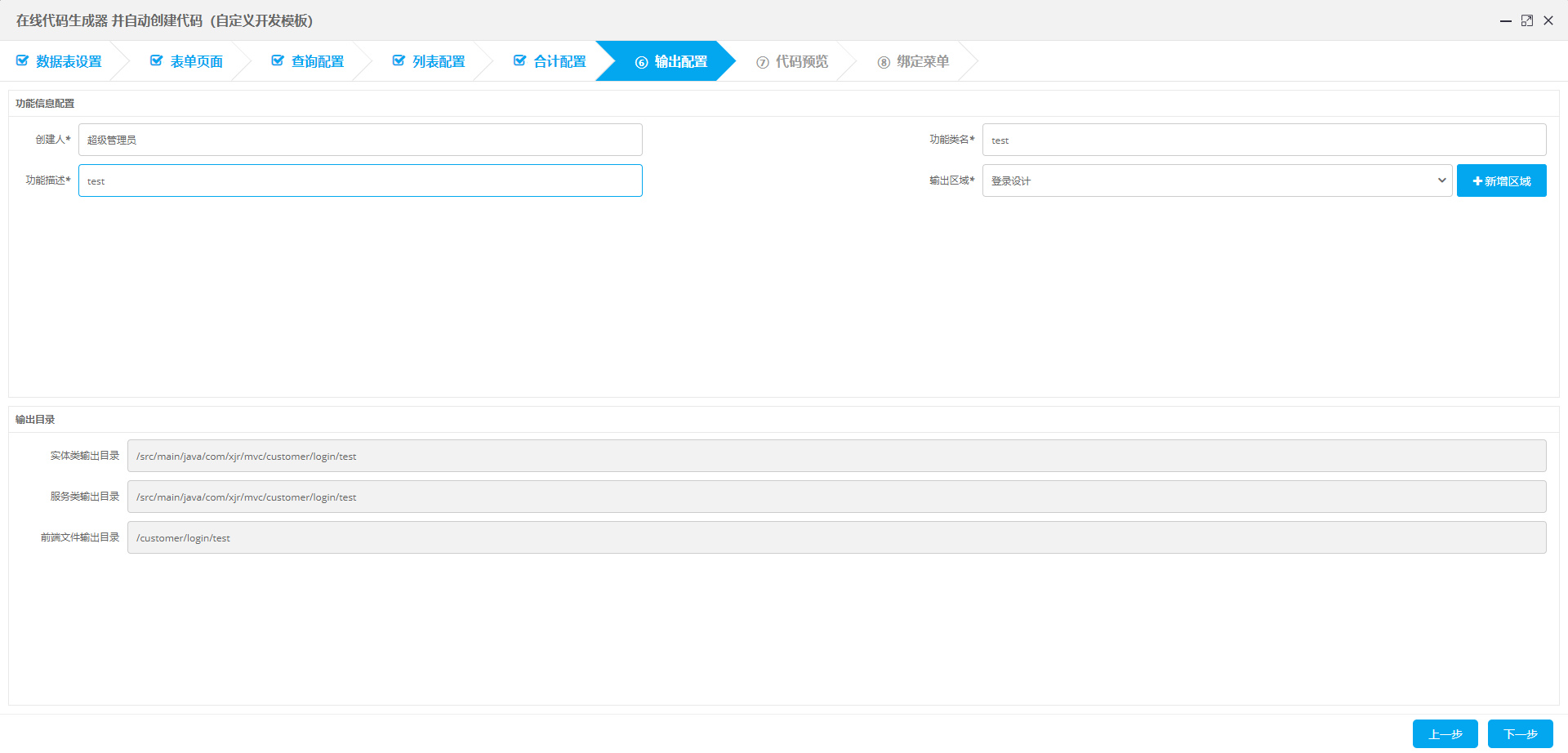Click the checkmark icon beside 表单页面
This screenshot has height=753, width=1568.
click(x=157, y=60)
